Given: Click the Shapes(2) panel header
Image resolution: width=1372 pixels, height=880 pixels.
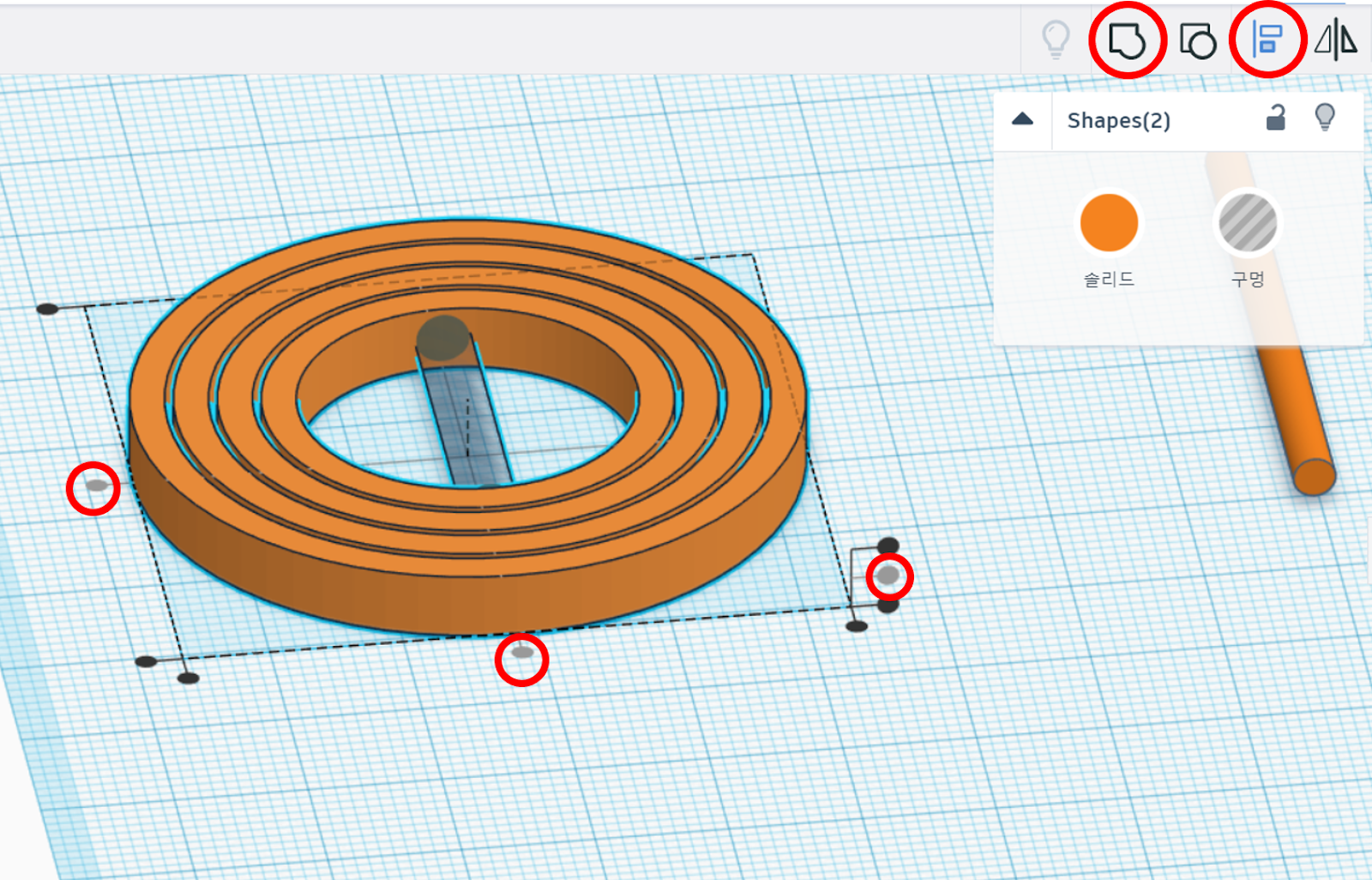Looking at the screenshot, I should (1117, 120).
